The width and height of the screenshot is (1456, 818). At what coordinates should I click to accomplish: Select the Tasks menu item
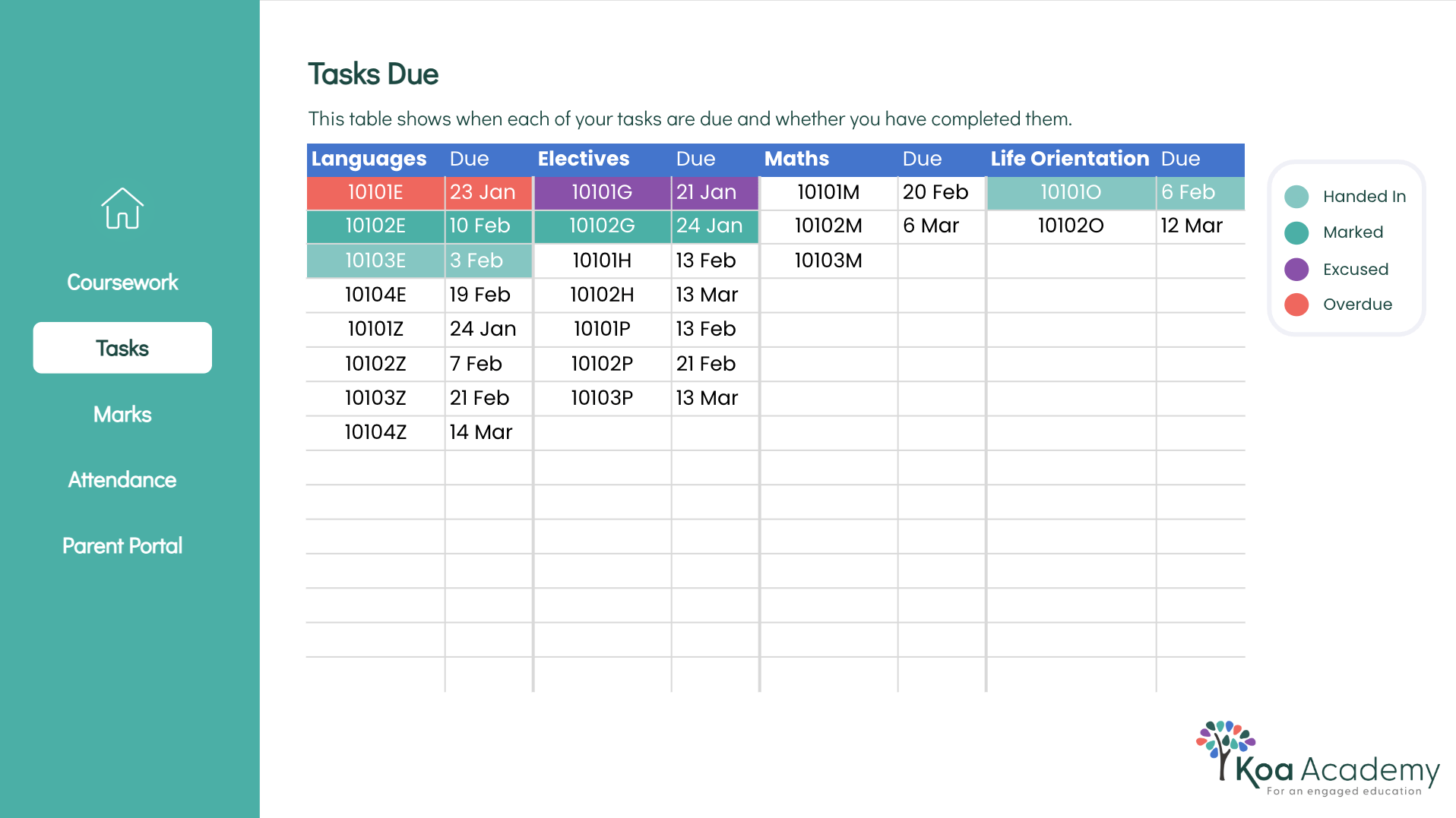[x=122, y=348]
